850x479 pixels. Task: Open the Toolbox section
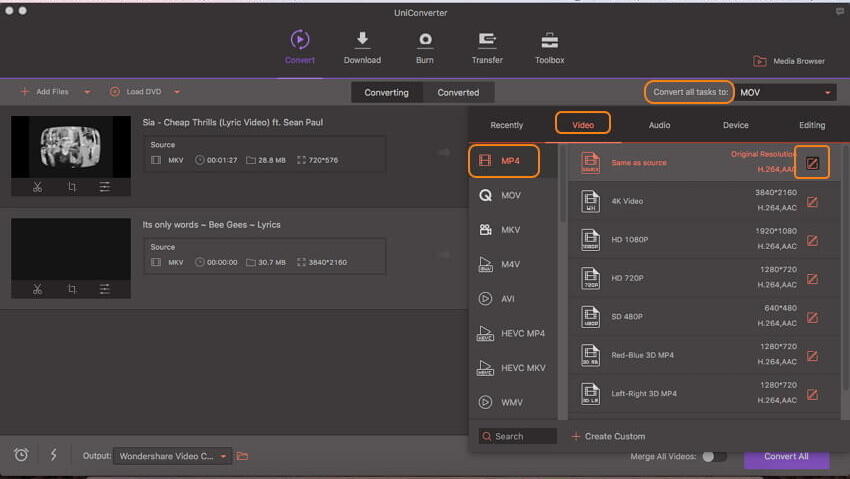550,47
